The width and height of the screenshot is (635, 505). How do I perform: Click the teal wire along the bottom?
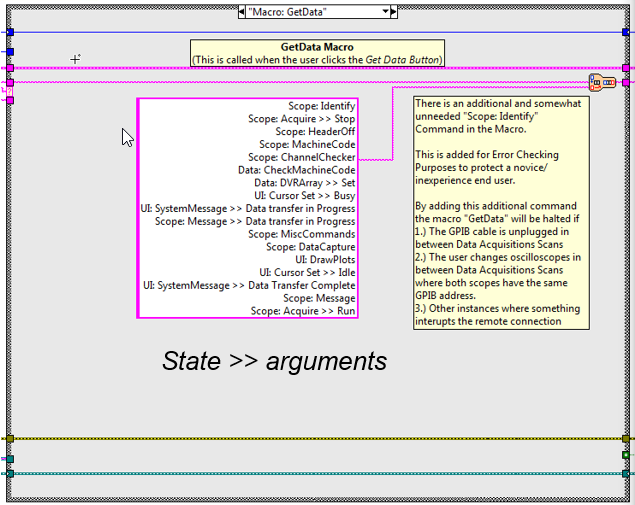click(300, 473)
